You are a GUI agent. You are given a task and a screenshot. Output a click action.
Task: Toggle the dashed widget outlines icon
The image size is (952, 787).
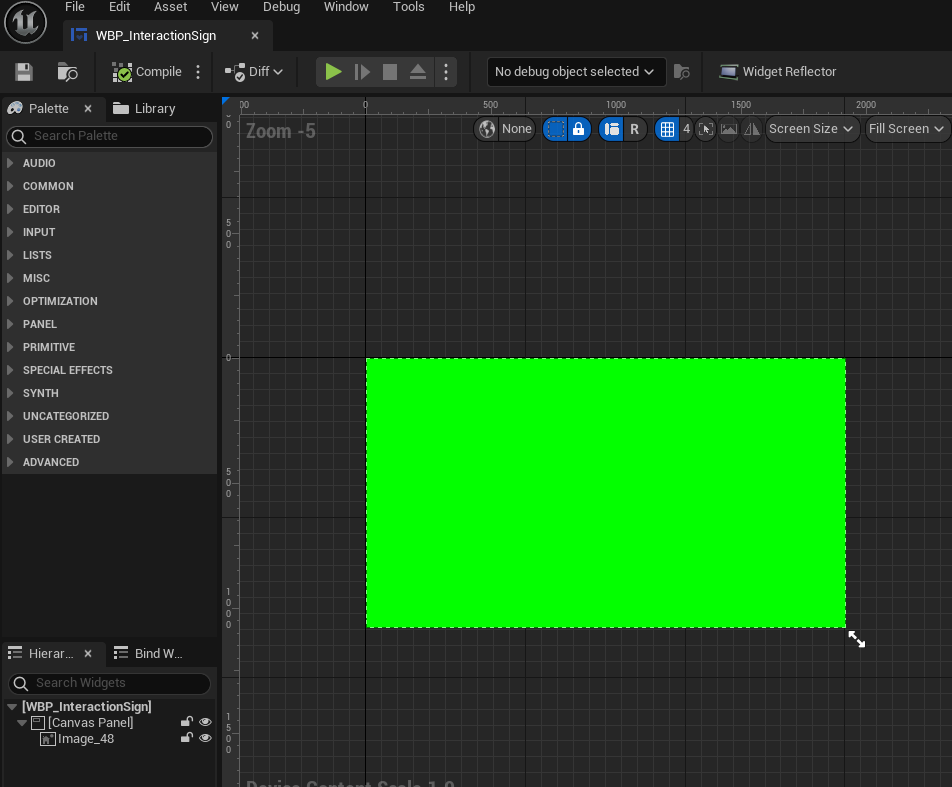(556, 129)
